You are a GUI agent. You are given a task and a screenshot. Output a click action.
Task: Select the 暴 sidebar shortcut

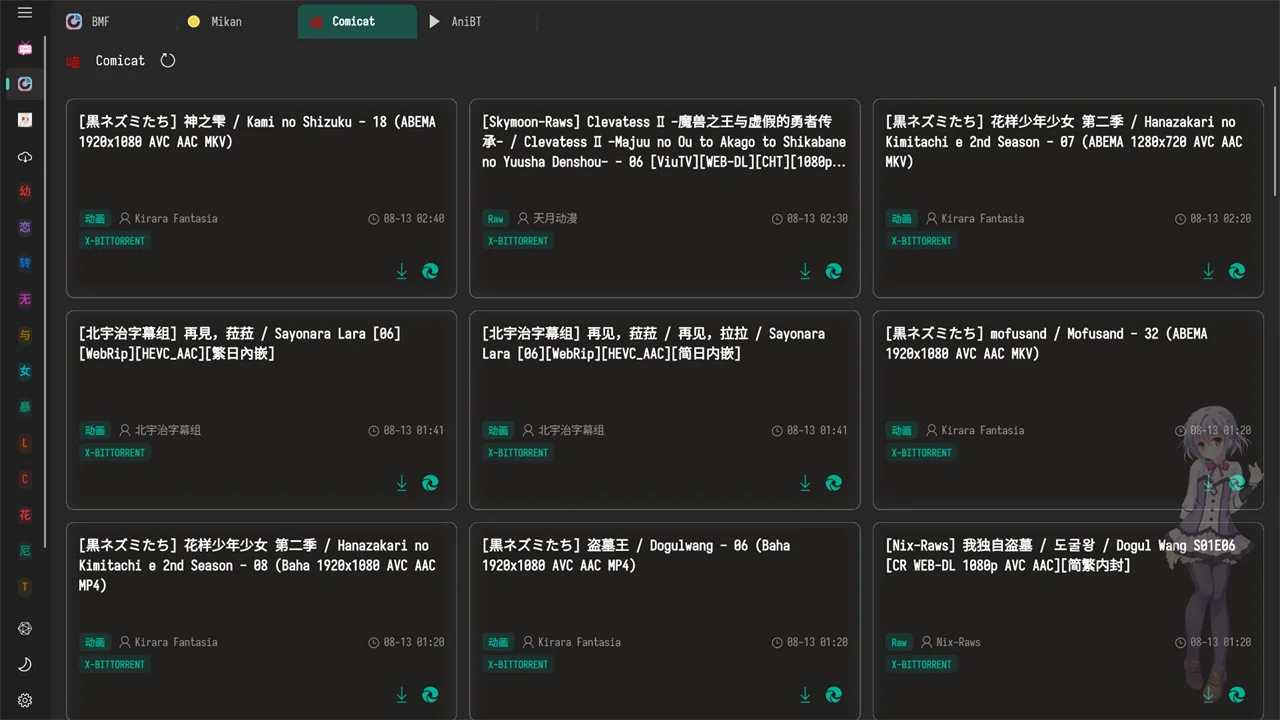click(x=25, y=407)
